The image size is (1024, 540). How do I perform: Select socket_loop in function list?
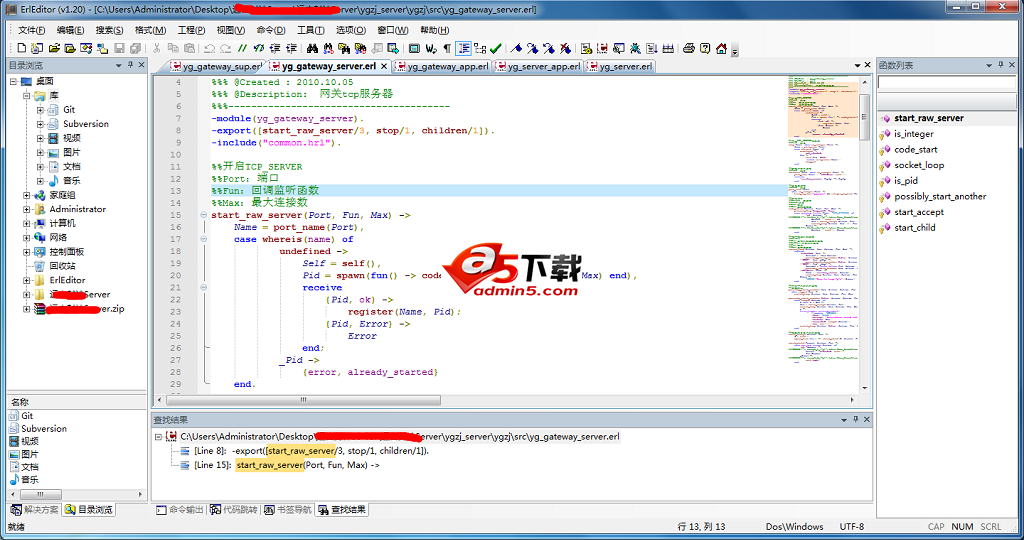coord(919,165)
